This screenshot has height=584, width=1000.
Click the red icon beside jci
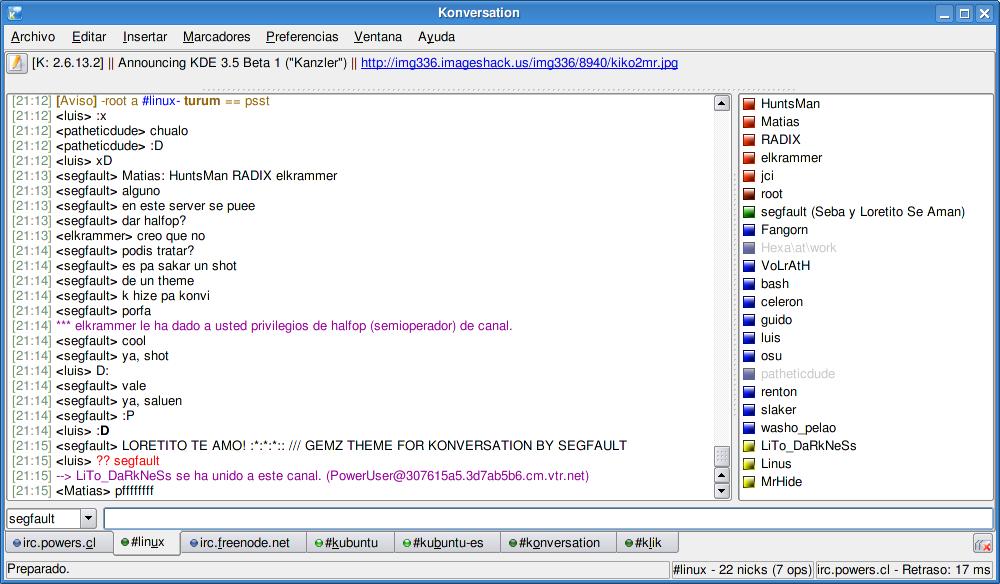click(x=749, y=176)
